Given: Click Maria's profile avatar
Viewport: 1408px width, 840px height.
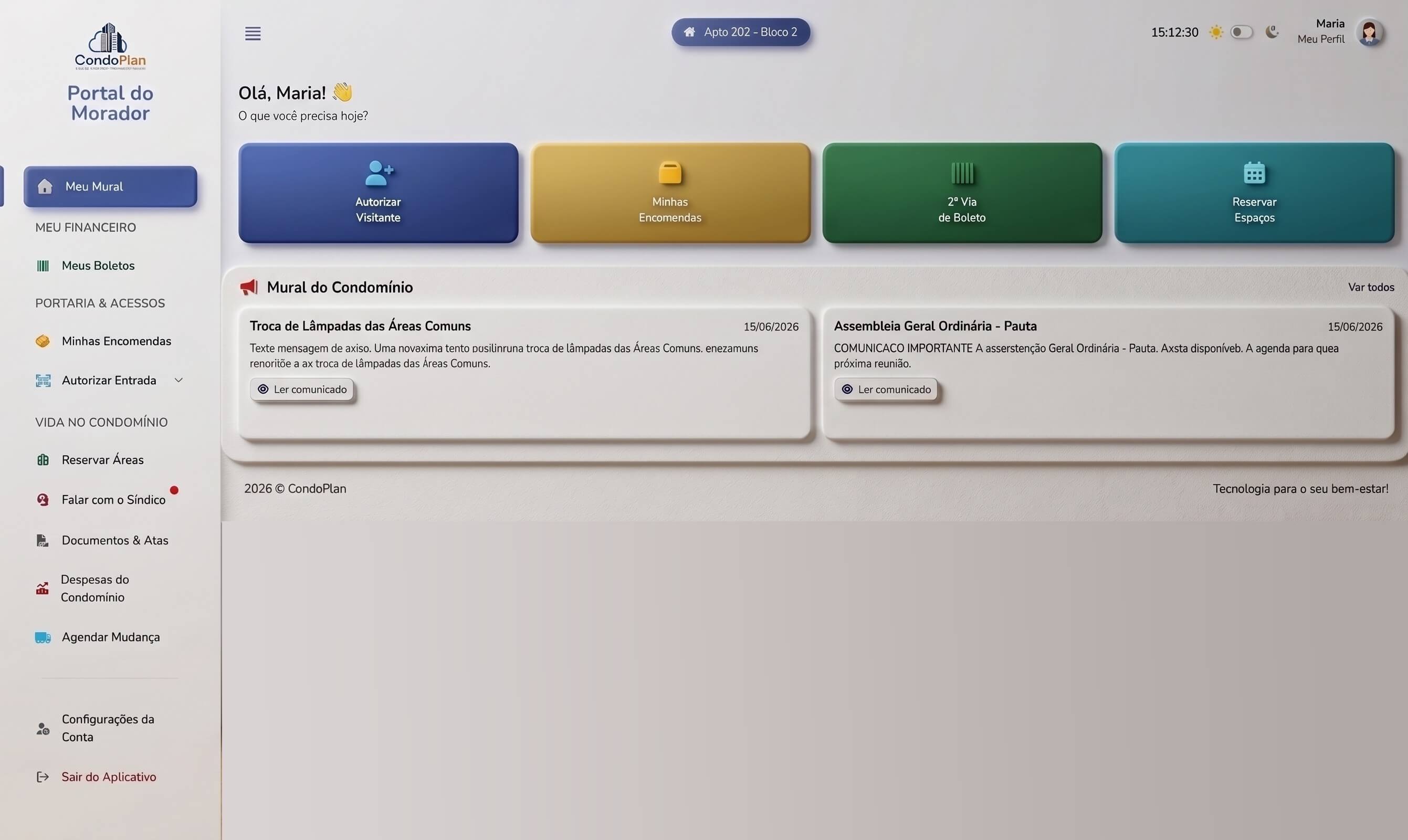Looking at the screenshot, I should pyautogui.click(x=1369, y=32).
